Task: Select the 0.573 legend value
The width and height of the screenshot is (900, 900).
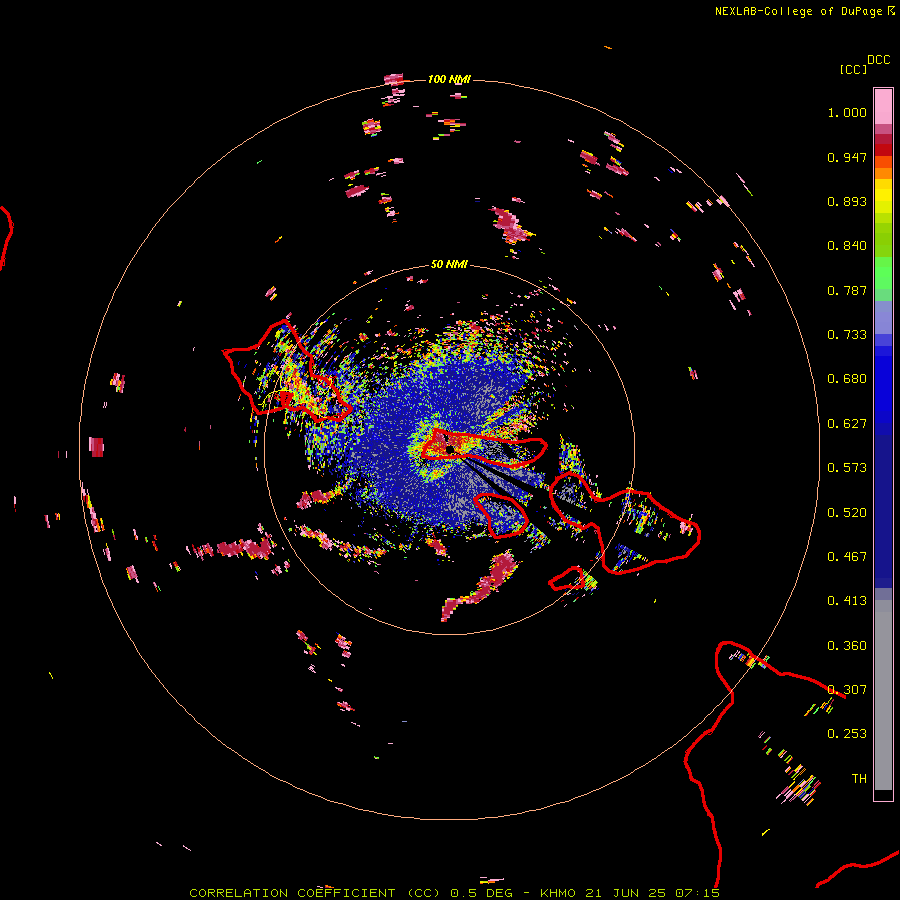Action: 847,468
